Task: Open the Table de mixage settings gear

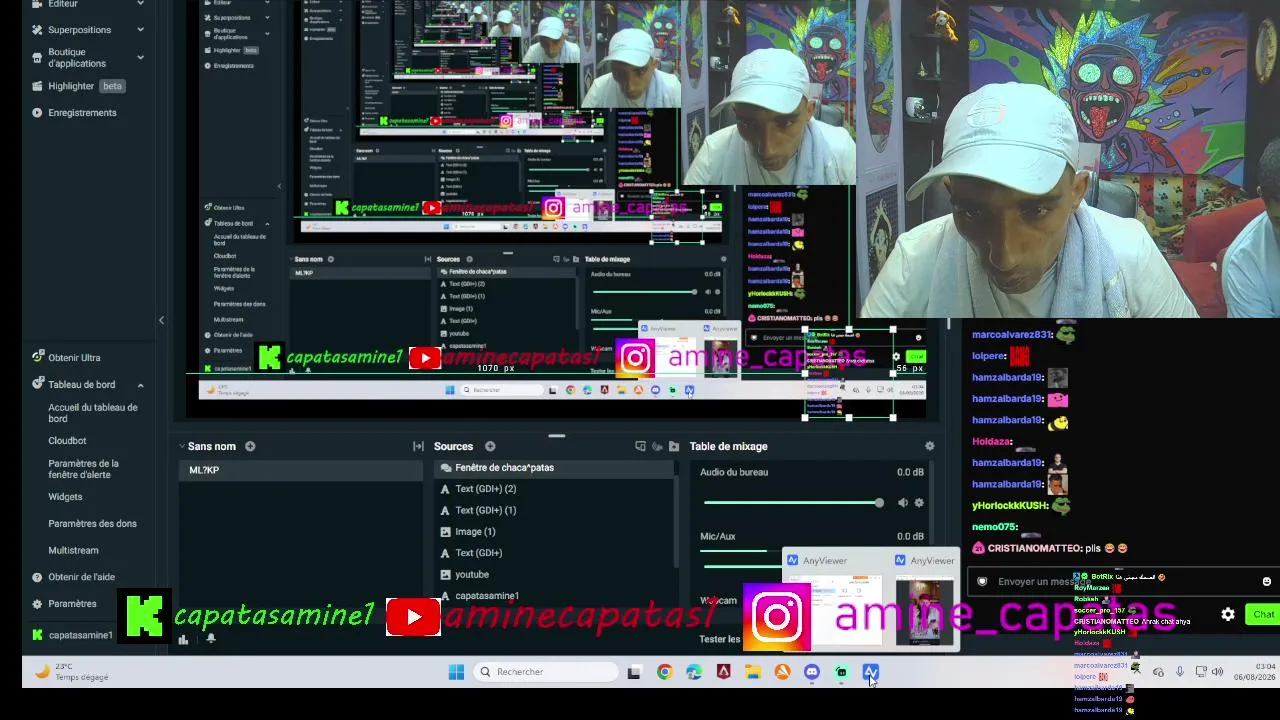Action: pyautogui.click(x=930, y=447)
